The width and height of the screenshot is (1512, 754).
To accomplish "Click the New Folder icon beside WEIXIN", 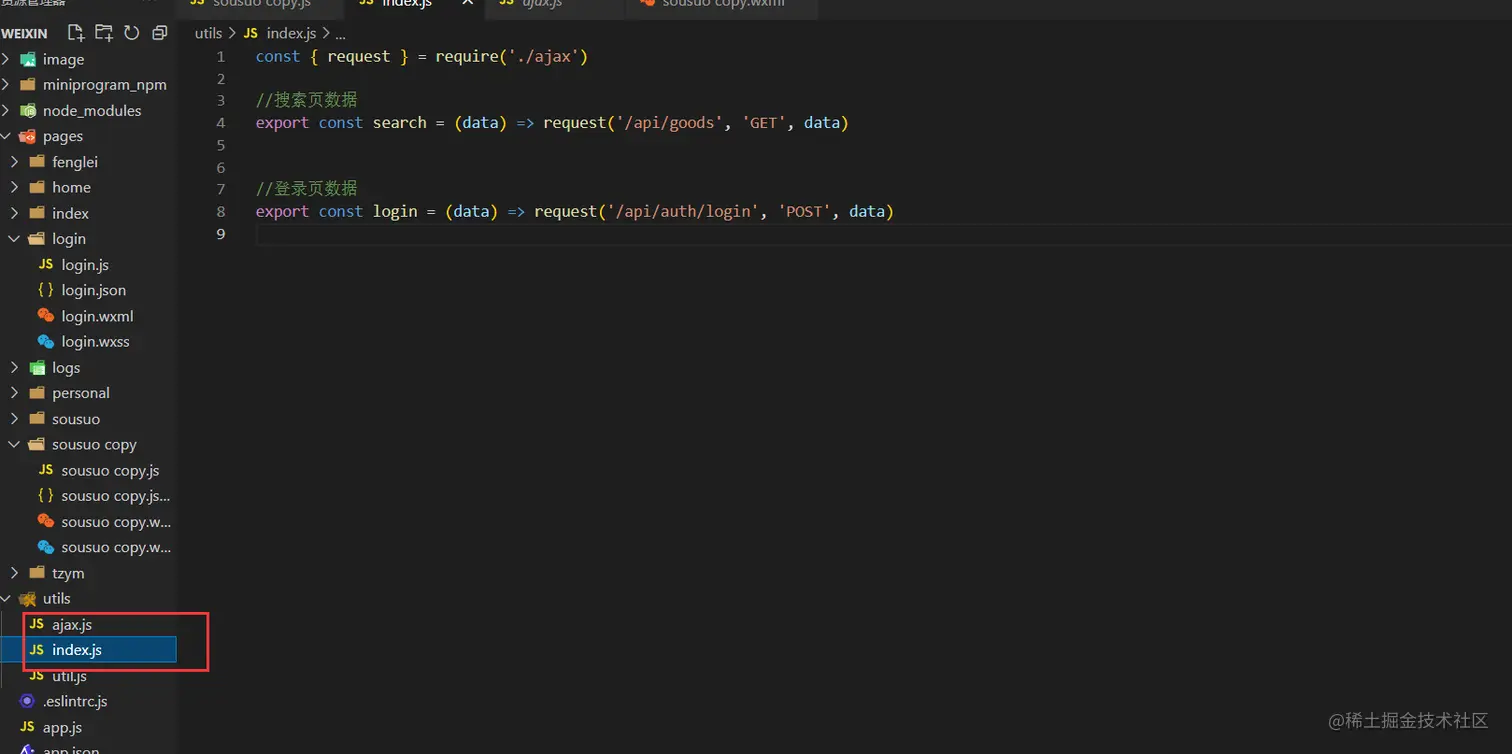I will pyautogui.click(x=104, y=33).
